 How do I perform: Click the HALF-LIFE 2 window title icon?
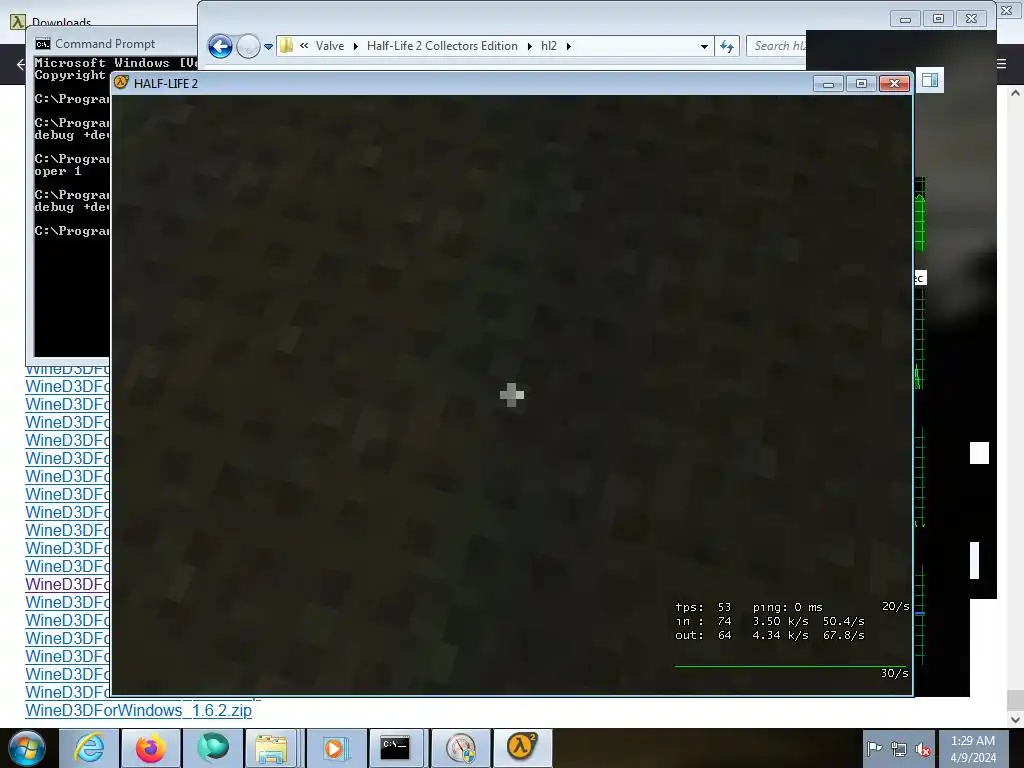pyautogui.click(x=121, y=82)
